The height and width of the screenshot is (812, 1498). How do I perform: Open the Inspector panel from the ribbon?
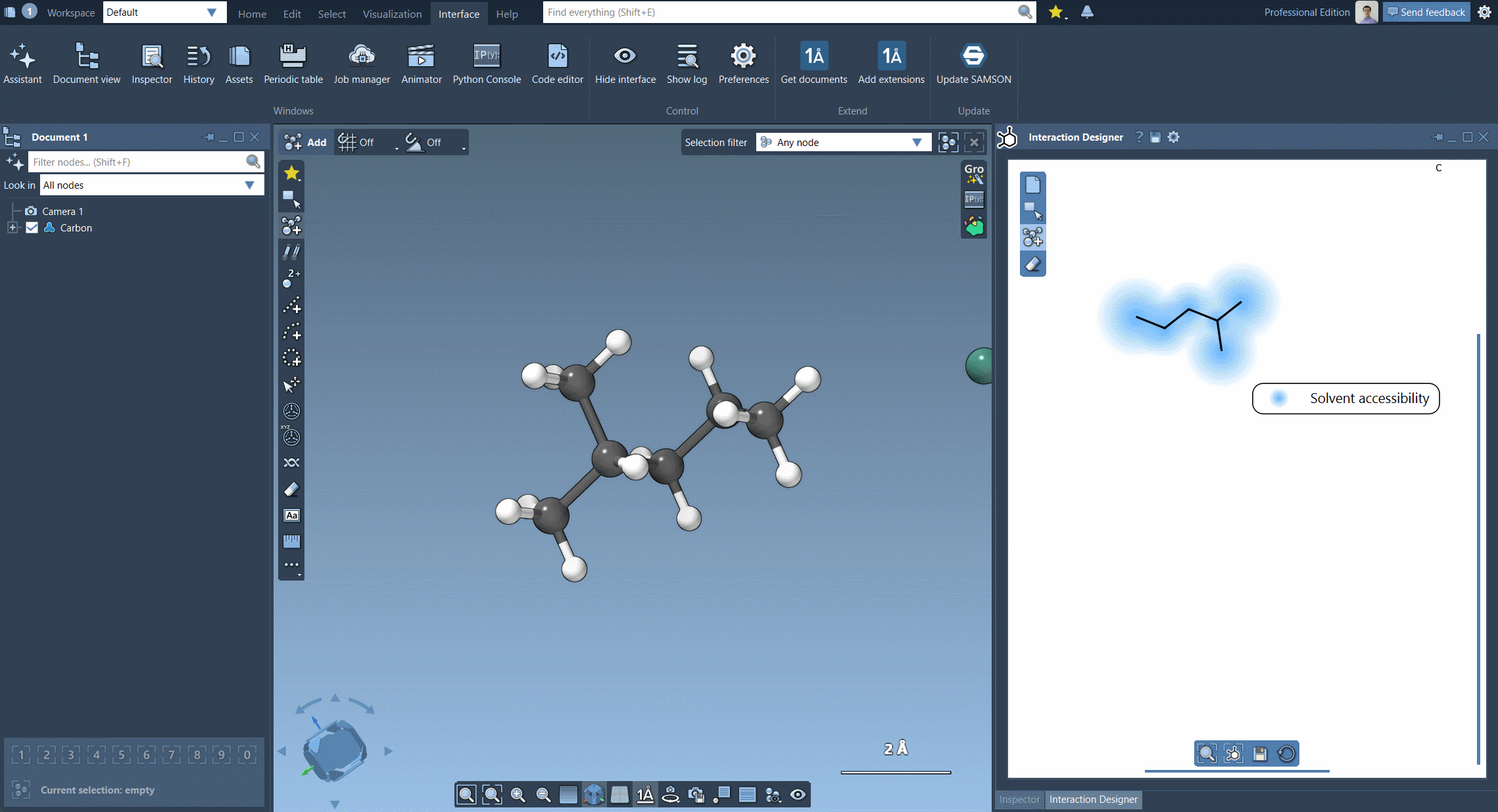(x=152, y=62)
